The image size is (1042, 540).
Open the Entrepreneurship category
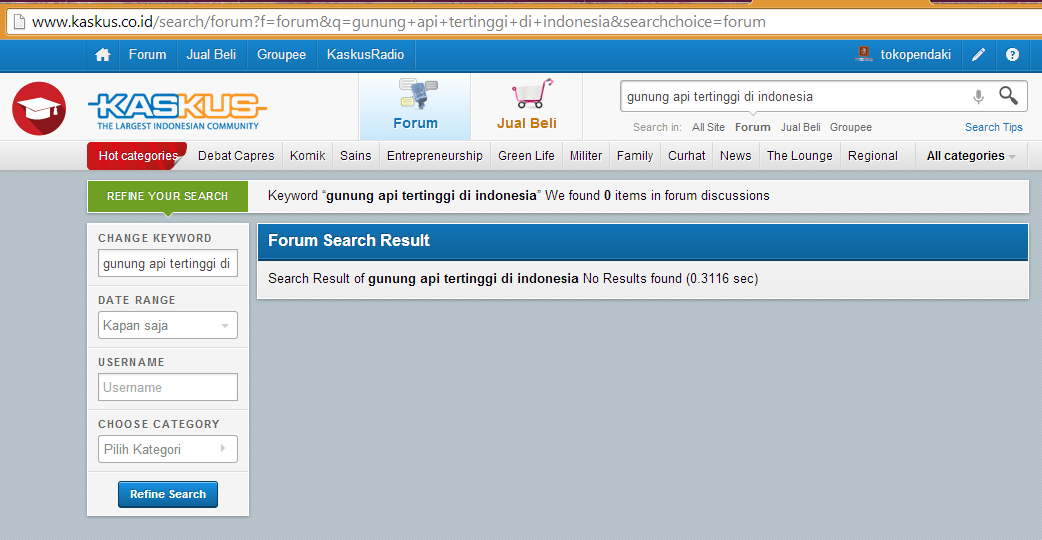[435, 155]
